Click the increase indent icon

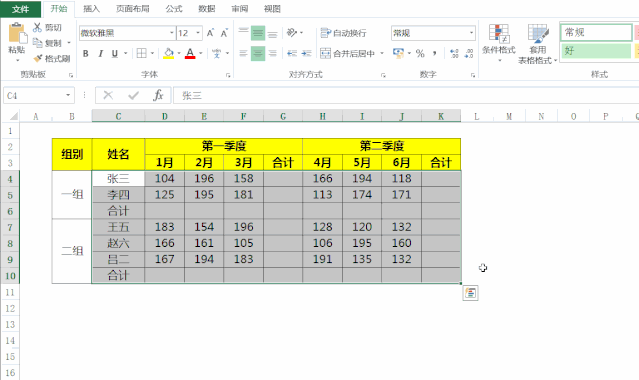(306, 53)
